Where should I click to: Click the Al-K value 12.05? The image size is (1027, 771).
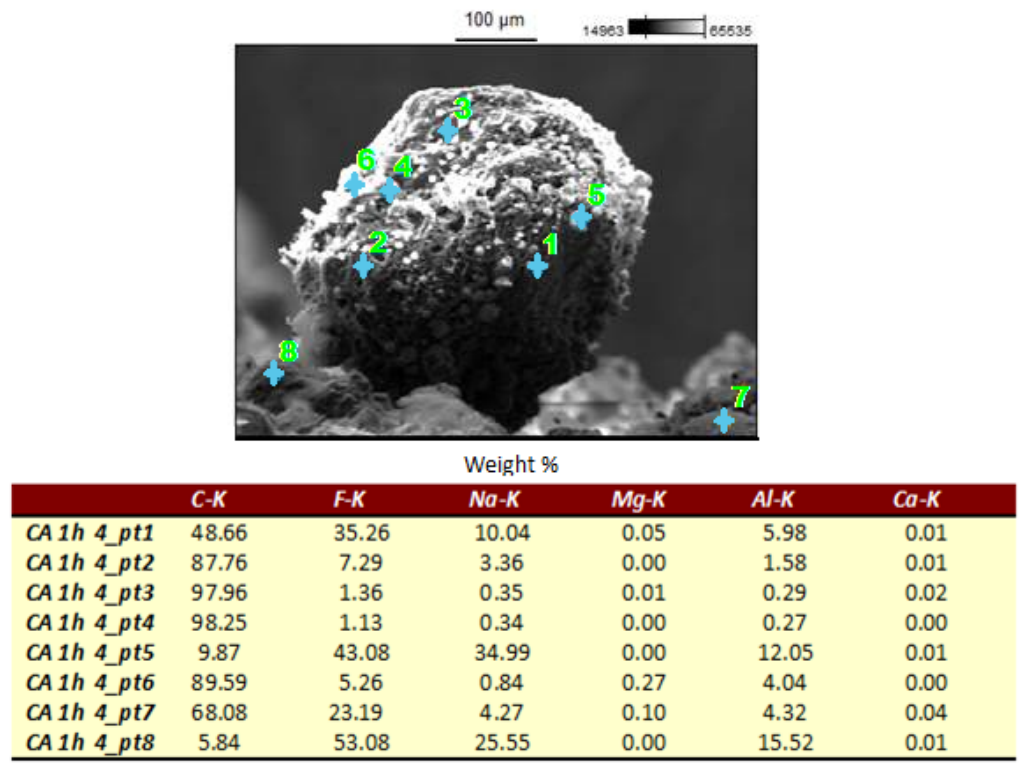click(x=785, y=652)
